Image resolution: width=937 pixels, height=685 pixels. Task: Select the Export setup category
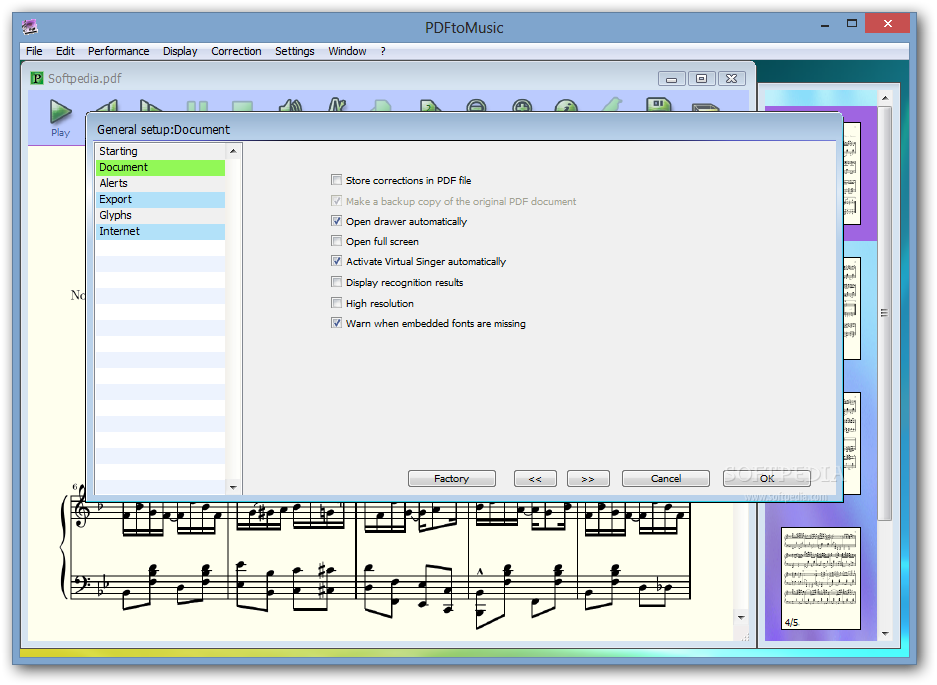pos(160,200)
